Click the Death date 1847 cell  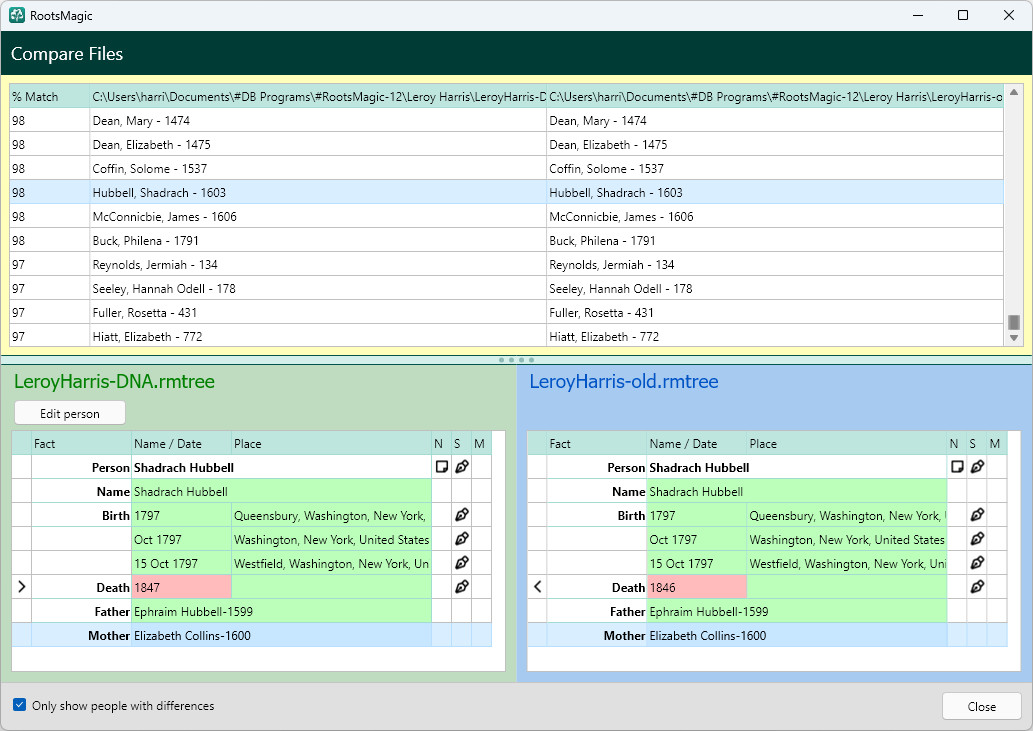pyautogui.click(x=182, y=587)
